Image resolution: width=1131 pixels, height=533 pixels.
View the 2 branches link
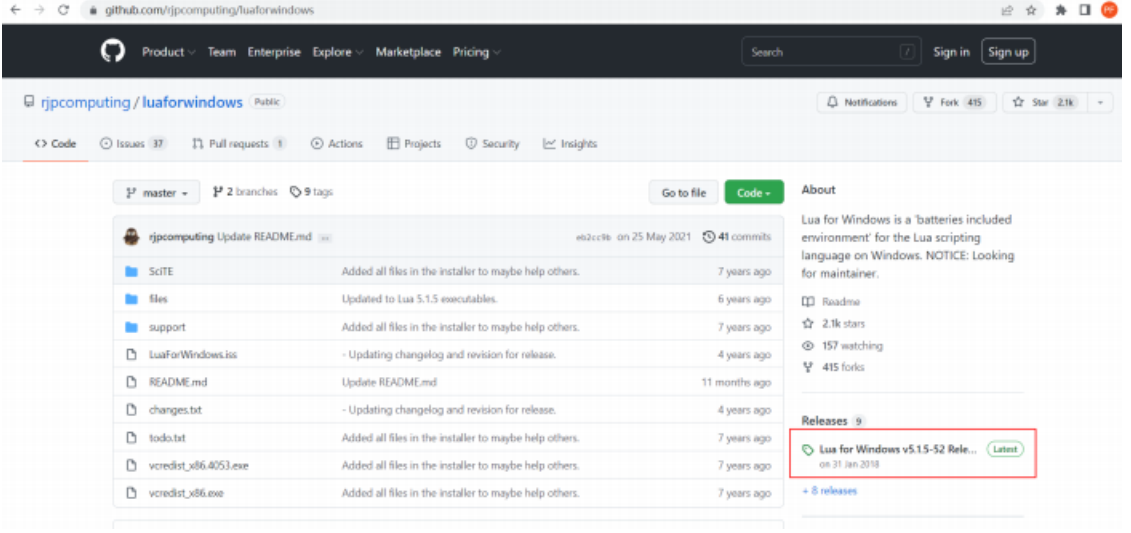(x=245, y=192)
